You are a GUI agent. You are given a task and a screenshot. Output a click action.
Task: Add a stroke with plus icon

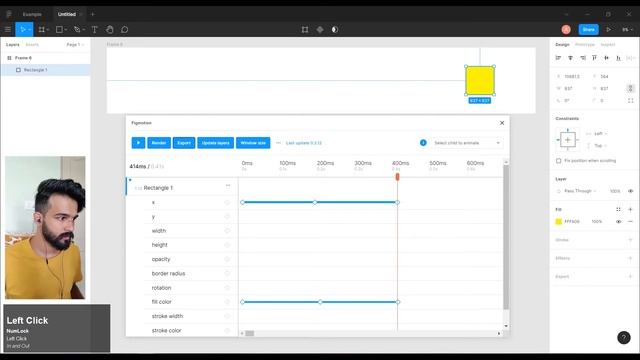[631, 240]
